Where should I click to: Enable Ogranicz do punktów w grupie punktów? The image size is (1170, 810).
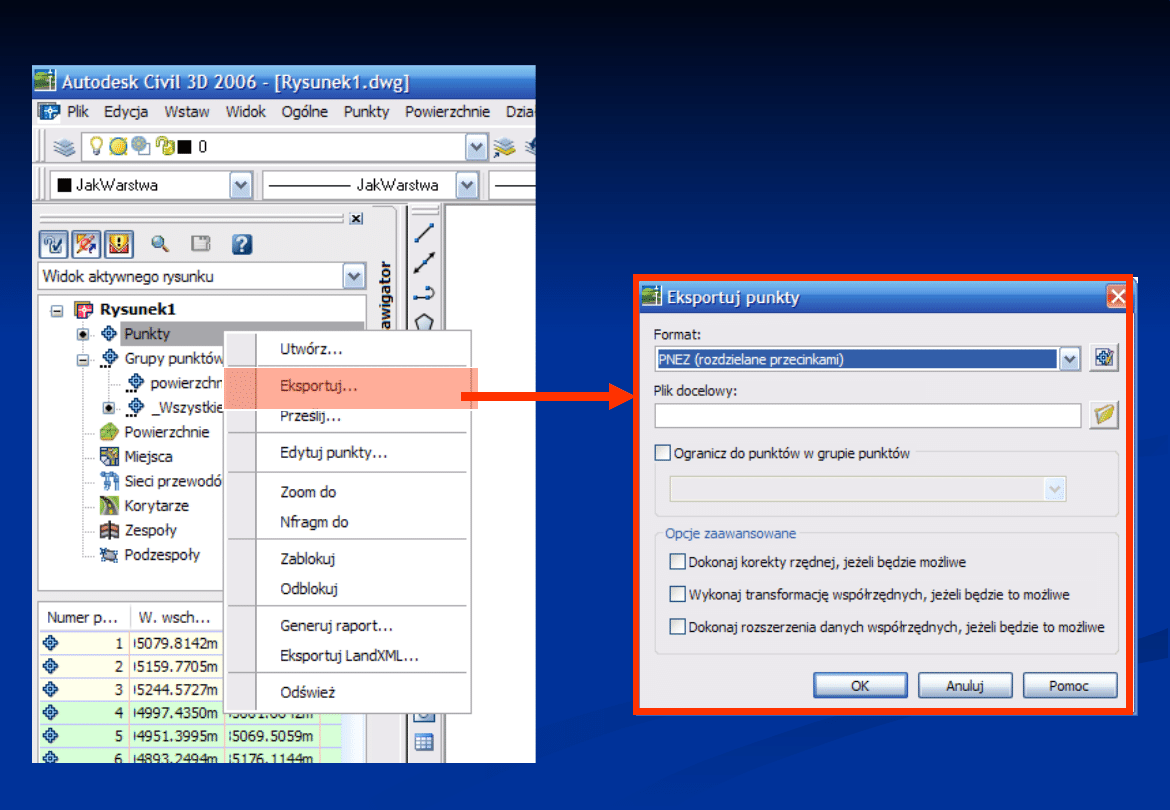click(x=663, y=453)
